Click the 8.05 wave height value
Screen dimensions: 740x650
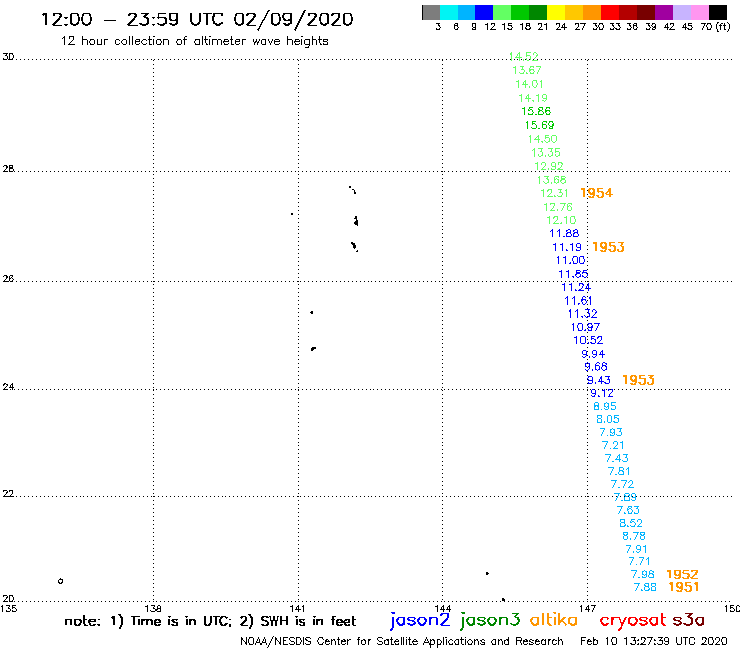click(608, 419)
